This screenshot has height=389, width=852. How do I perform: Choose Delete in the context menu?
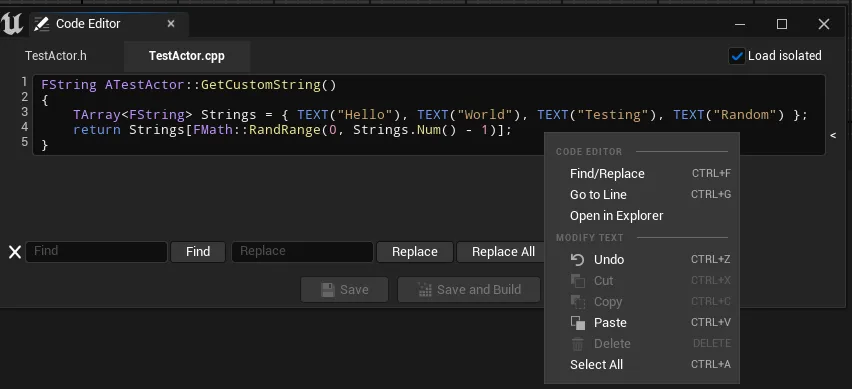point(642,344)
